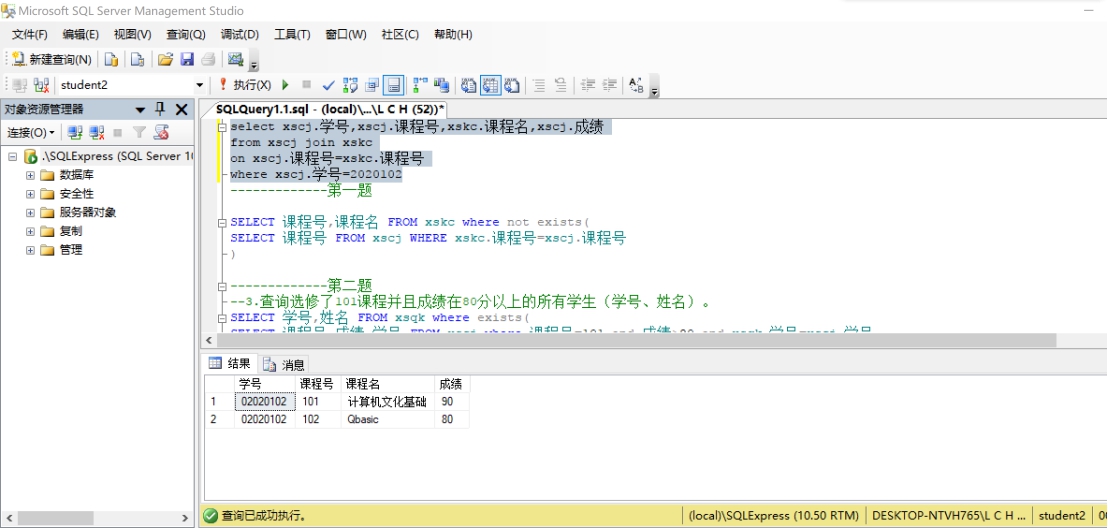Screen dimensions: 1108x528
Task: Switch to Results to Text mode
Action: click(468, 86)
